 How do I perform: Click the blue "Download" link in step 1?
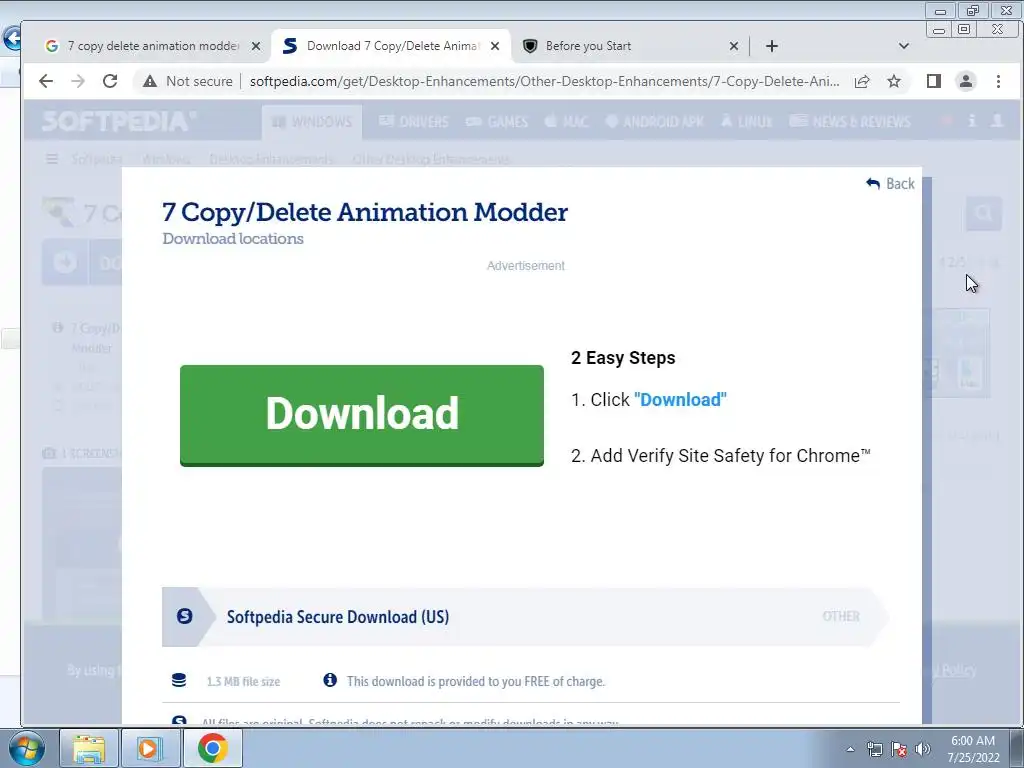[x=680, y=400]
